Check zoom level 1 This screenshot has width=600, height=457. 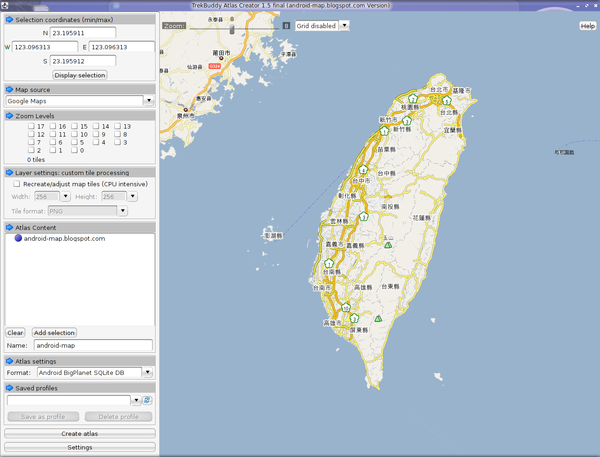click(53, 150)
